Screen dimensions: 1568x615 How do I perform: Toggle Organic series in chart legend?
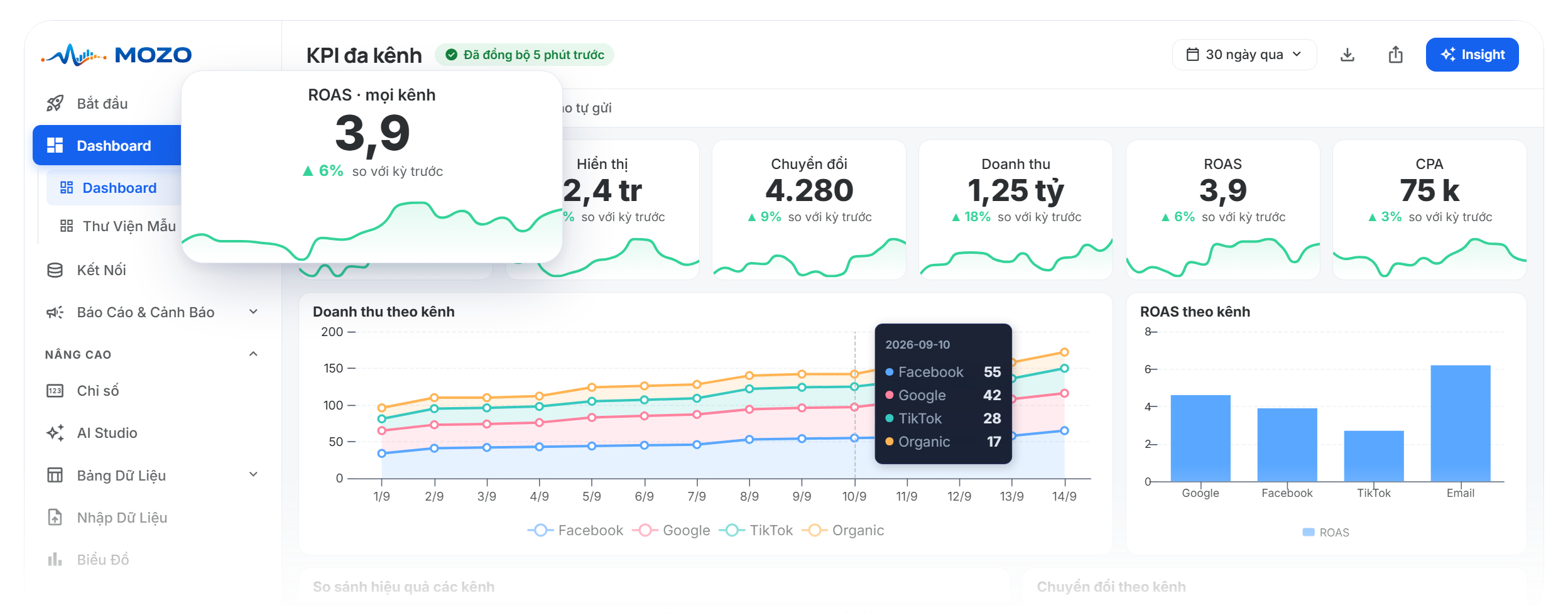coord(842,530)
